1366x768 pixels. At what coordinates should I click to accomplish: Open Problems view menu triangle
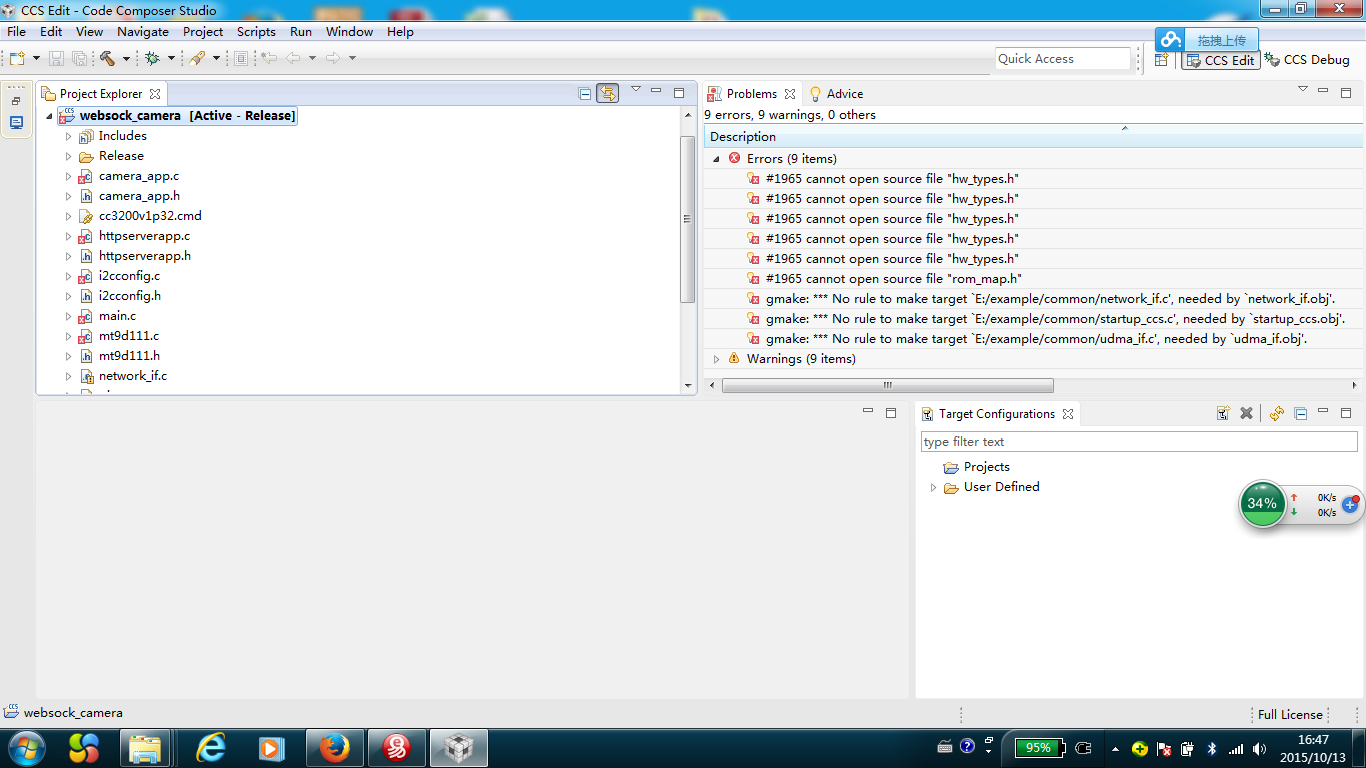[1302, 90]
